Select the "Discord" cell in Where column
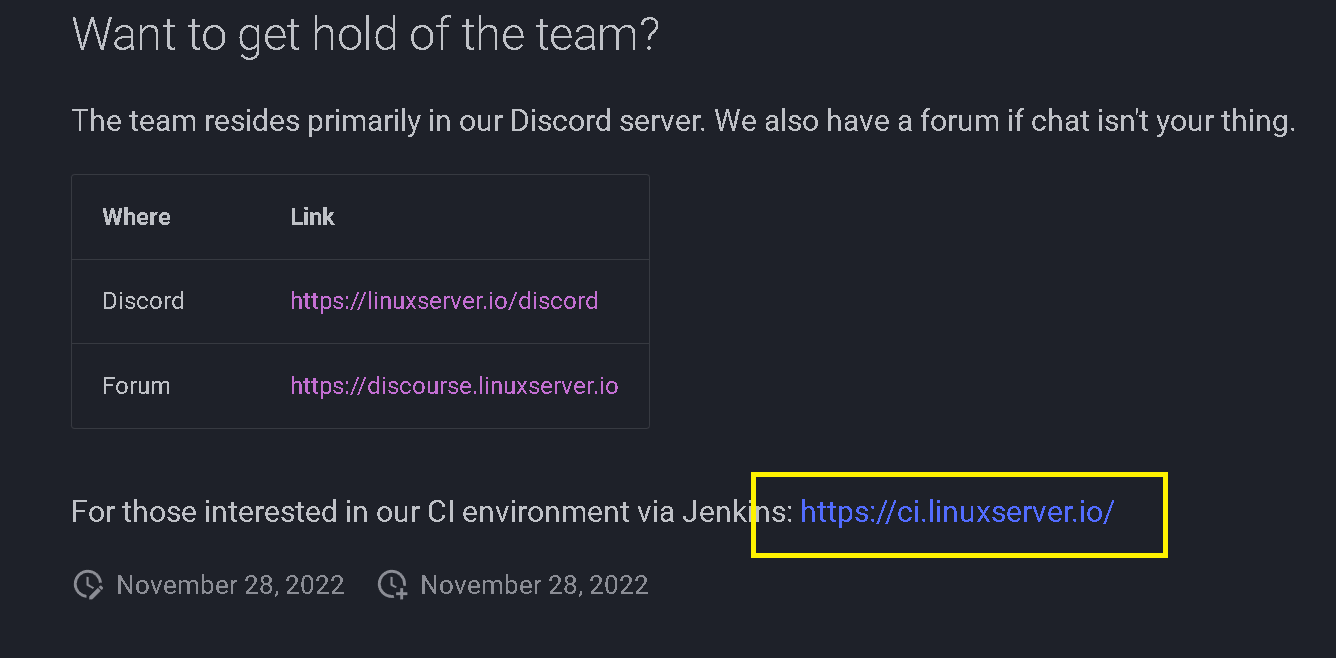This screenshot has width=1336, height=658. point(143,301)
